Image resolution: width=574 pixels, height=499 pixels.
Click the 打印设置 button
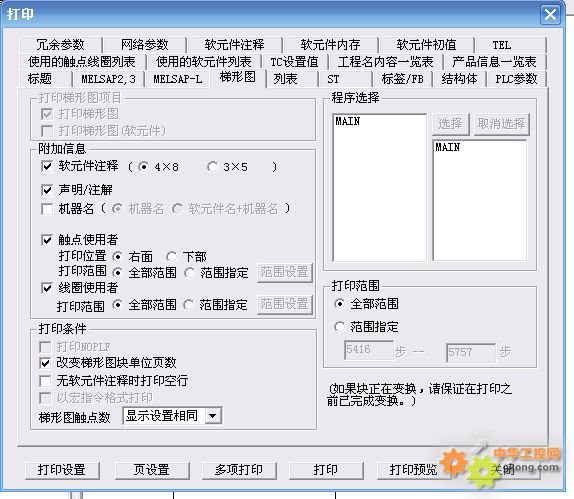[x=62, y=470]
